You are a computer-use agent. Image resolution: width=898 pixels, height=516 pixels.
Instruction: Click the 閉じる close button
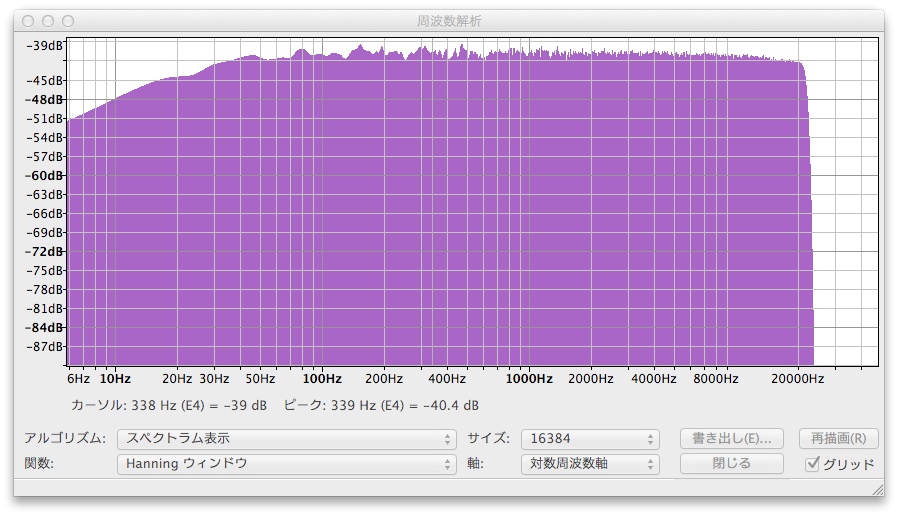coord(731,463)
